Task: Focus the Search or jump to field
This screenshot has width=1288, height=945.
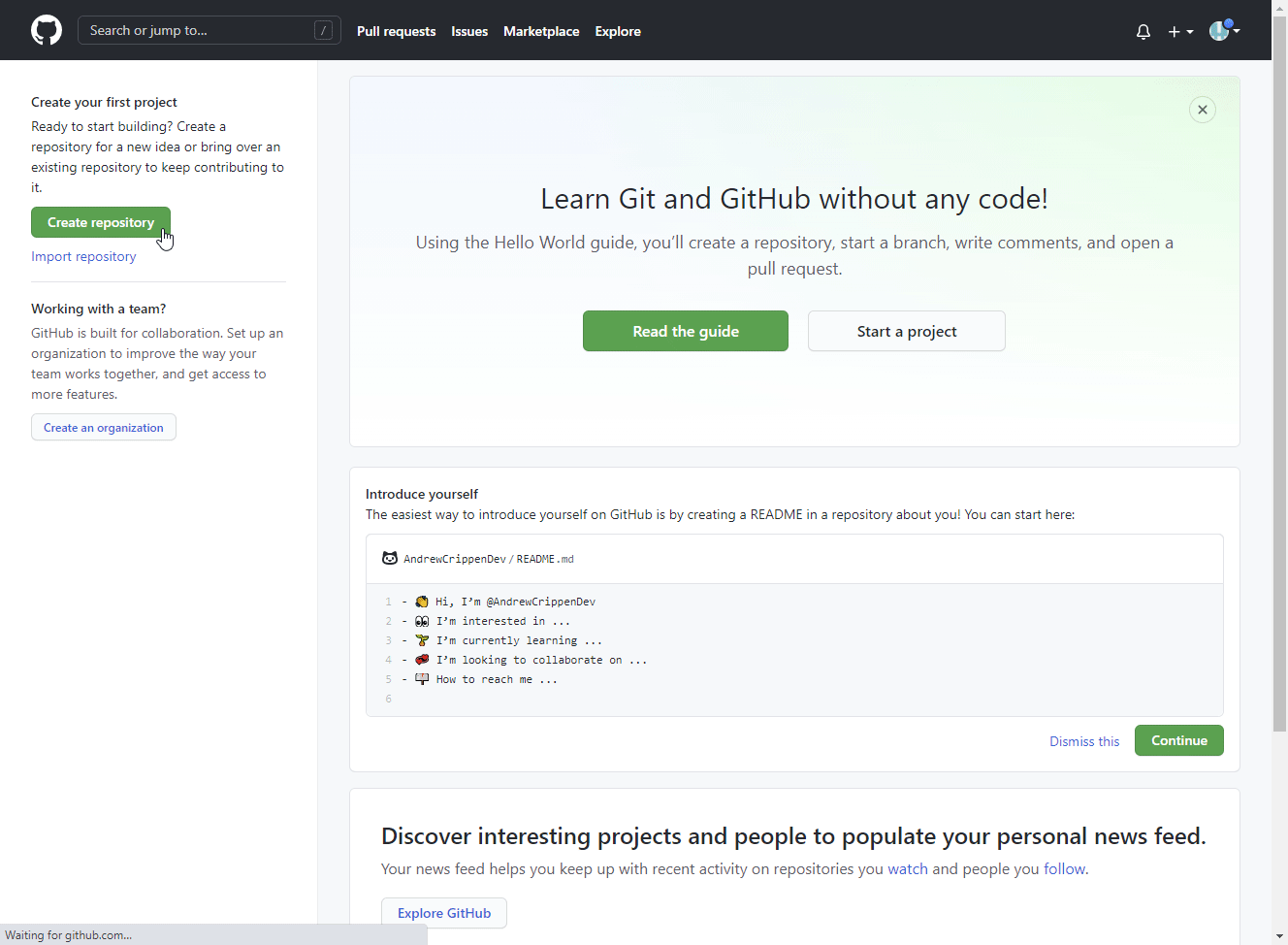Action: click(209, 30)
